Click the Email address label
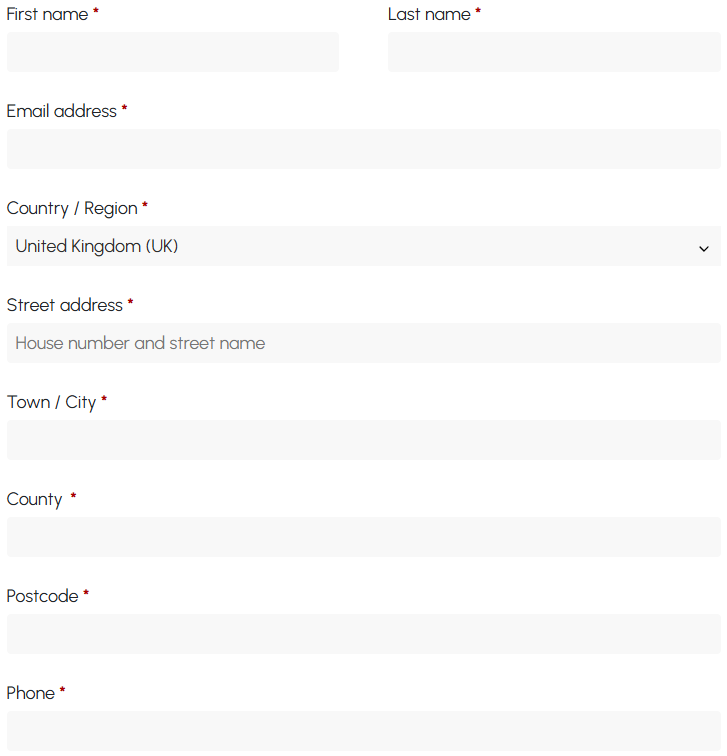 click(x=61, y=111)
